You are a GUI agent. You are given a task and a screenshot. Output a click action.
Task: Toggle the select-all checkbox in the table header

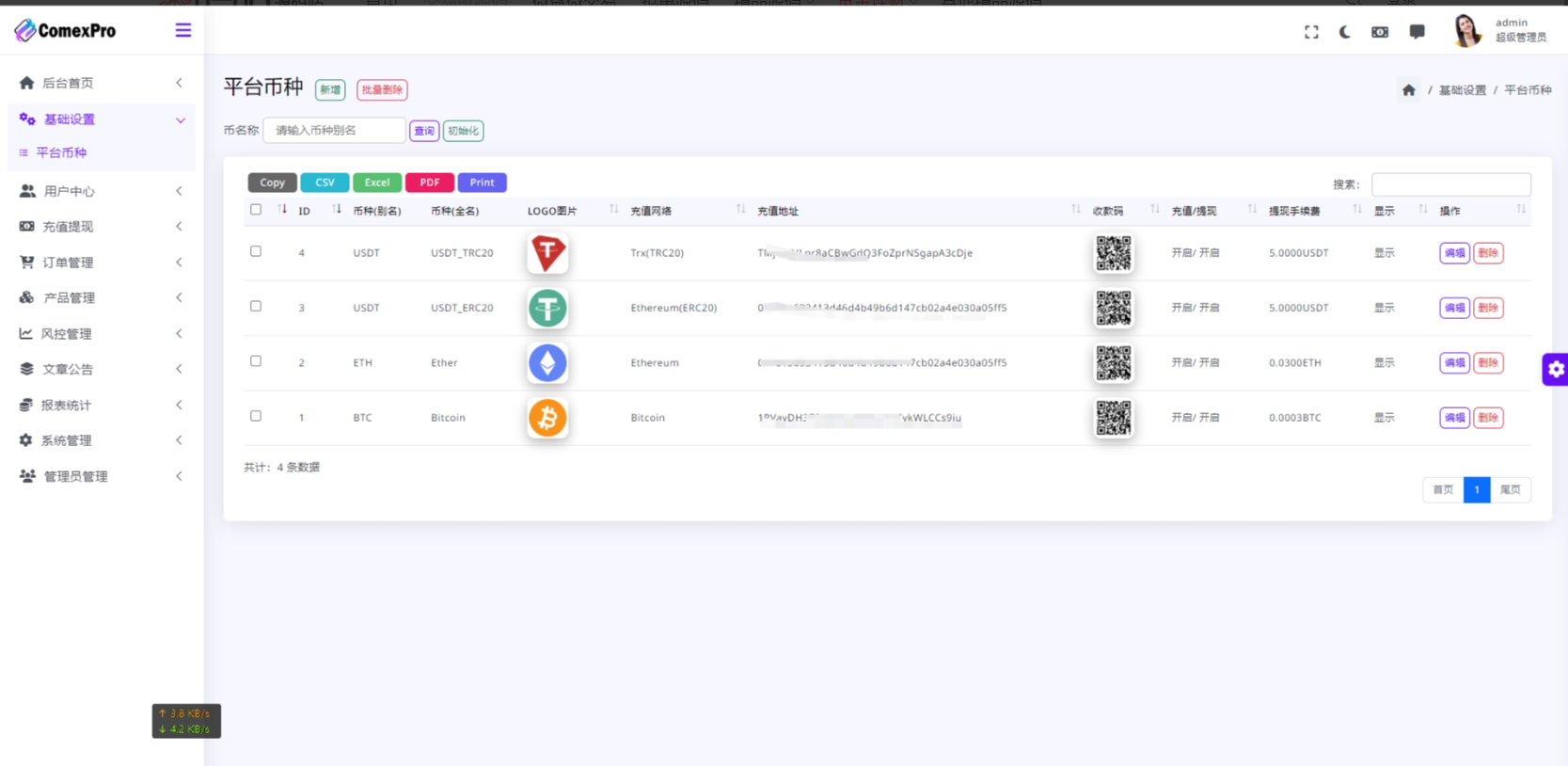pos(256,210)
